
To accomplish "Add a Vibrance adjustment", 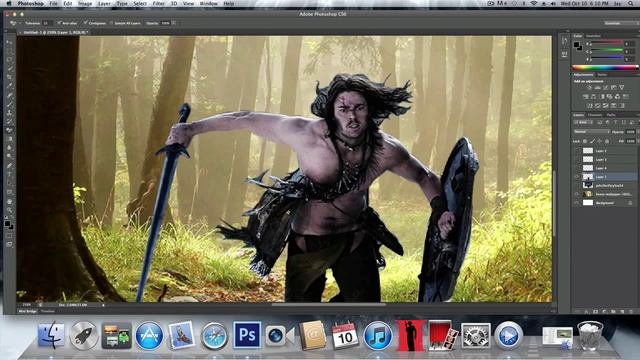I will [621, 88].
